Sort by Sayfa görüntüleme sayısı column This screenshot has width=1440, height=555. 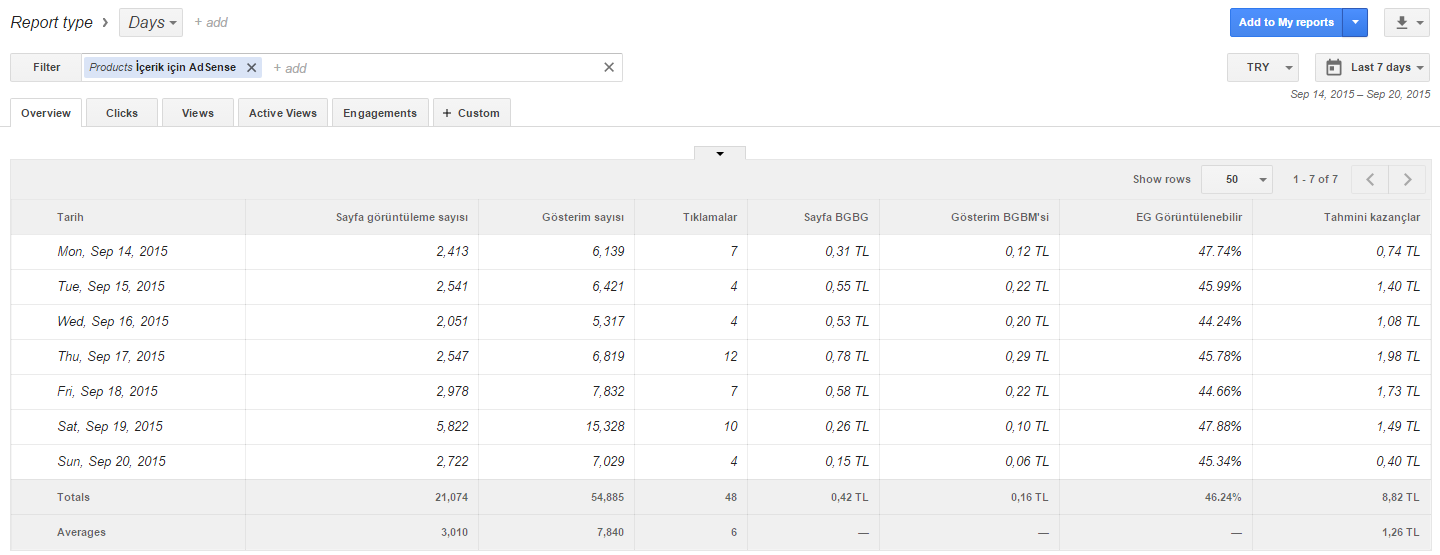coord(402,217)
